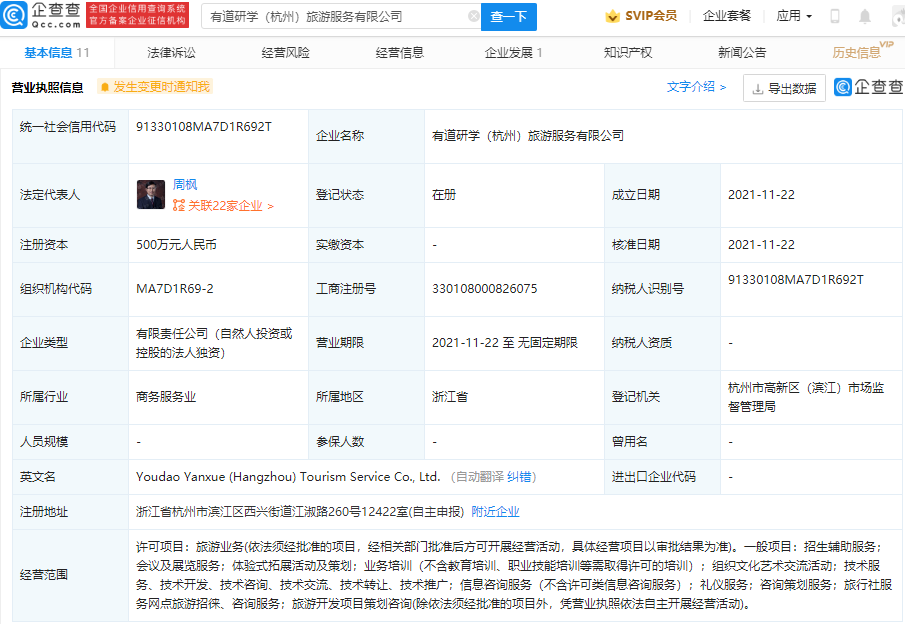Screen dimensions: 905x624
Task: Open the 知识产权 tab
Action: click(628, 53)
